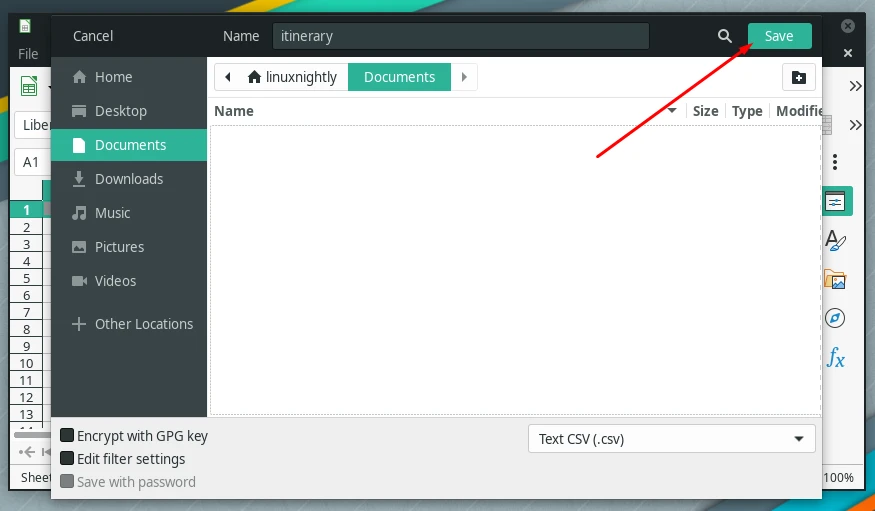875x511 pixels.
Task: Sort files by the Modified column
Action: 798,111
